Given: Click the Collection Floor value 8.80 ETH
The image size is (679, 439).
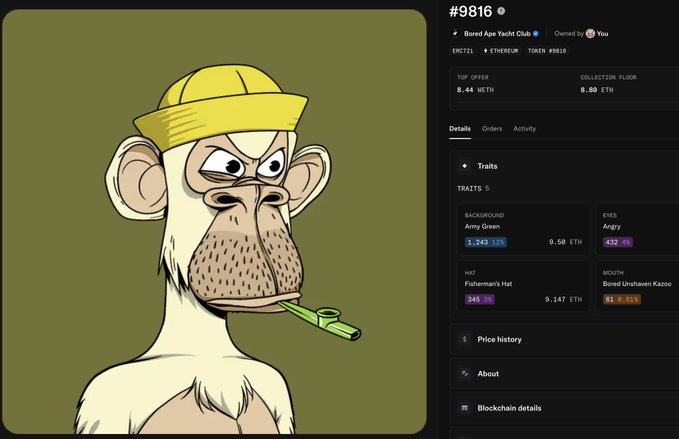Looking at the screenshot, I should point(597,90).
